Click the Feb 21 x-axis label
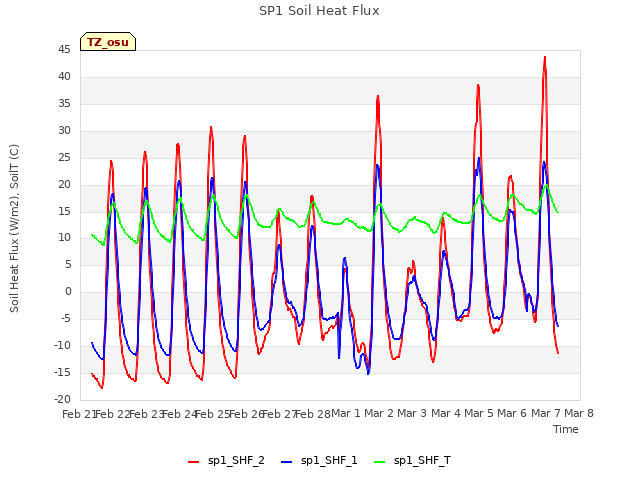Image resolution: width=640 pixels, height=480 pixels. click(79, 414)
